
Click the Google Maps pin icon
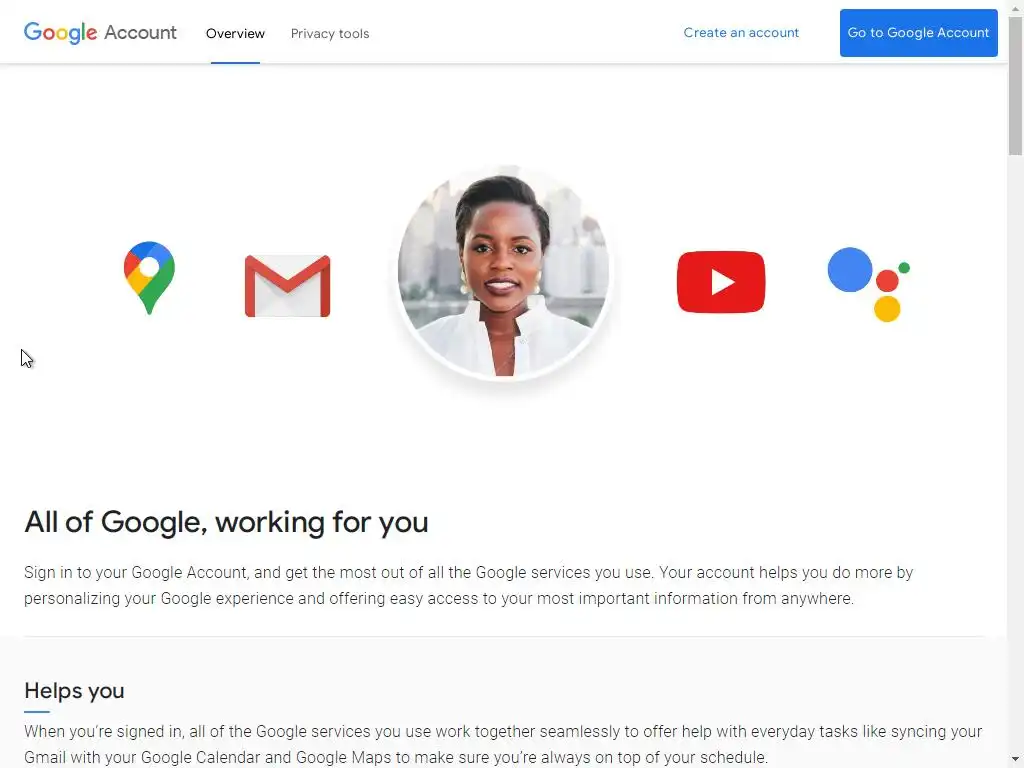tap(149, 278)
